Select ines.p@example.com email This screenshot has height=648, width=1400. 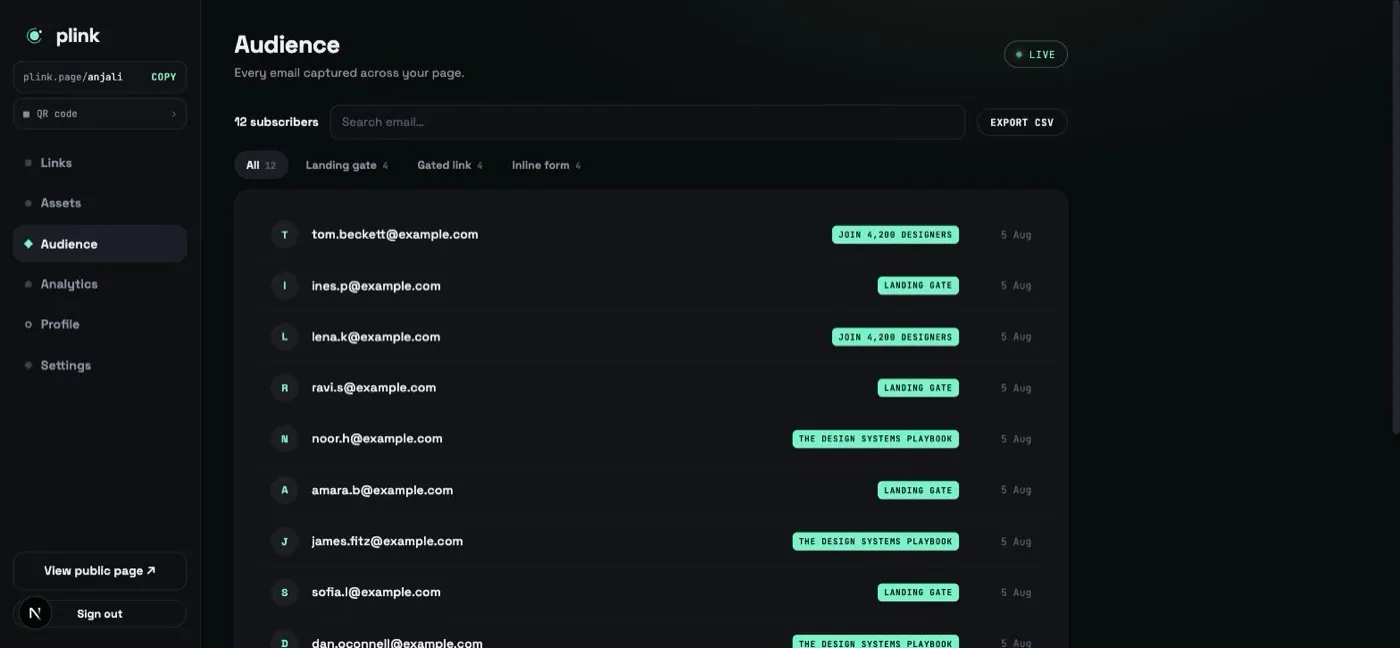pos(376,286)
